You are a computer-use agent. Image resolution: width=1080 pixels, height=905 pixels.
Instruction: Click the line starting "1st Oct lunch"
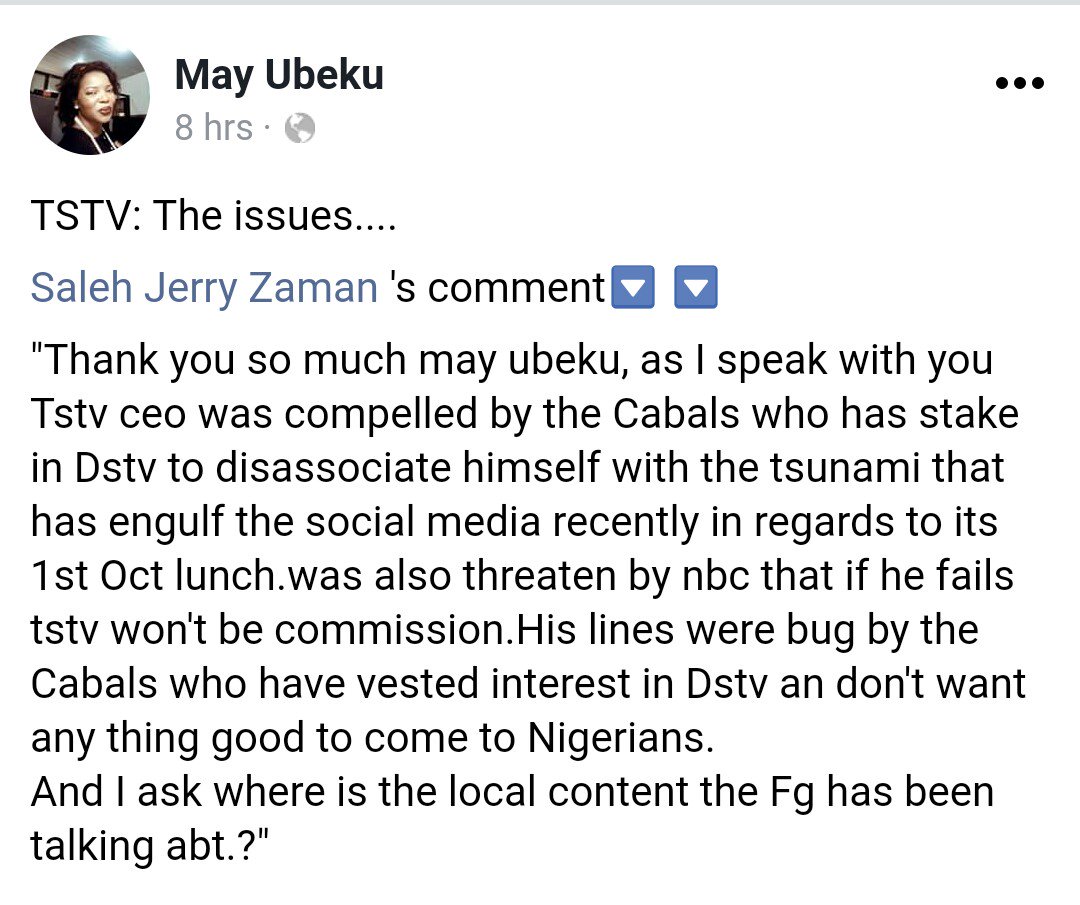tap(522, 576)
